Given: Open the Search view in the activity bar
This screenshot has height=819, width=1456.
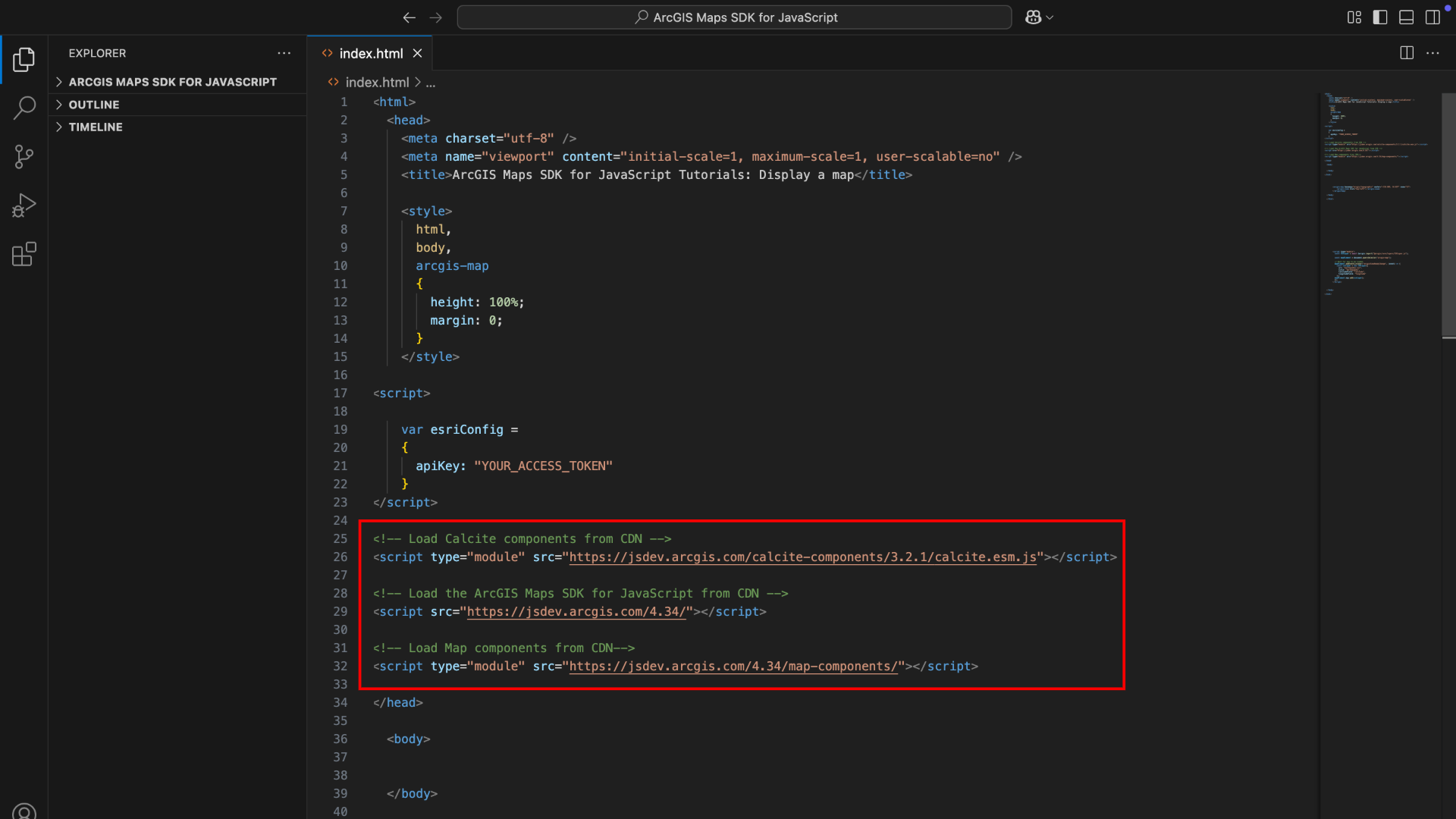Looking at the screenshot, I should point(24,108).
